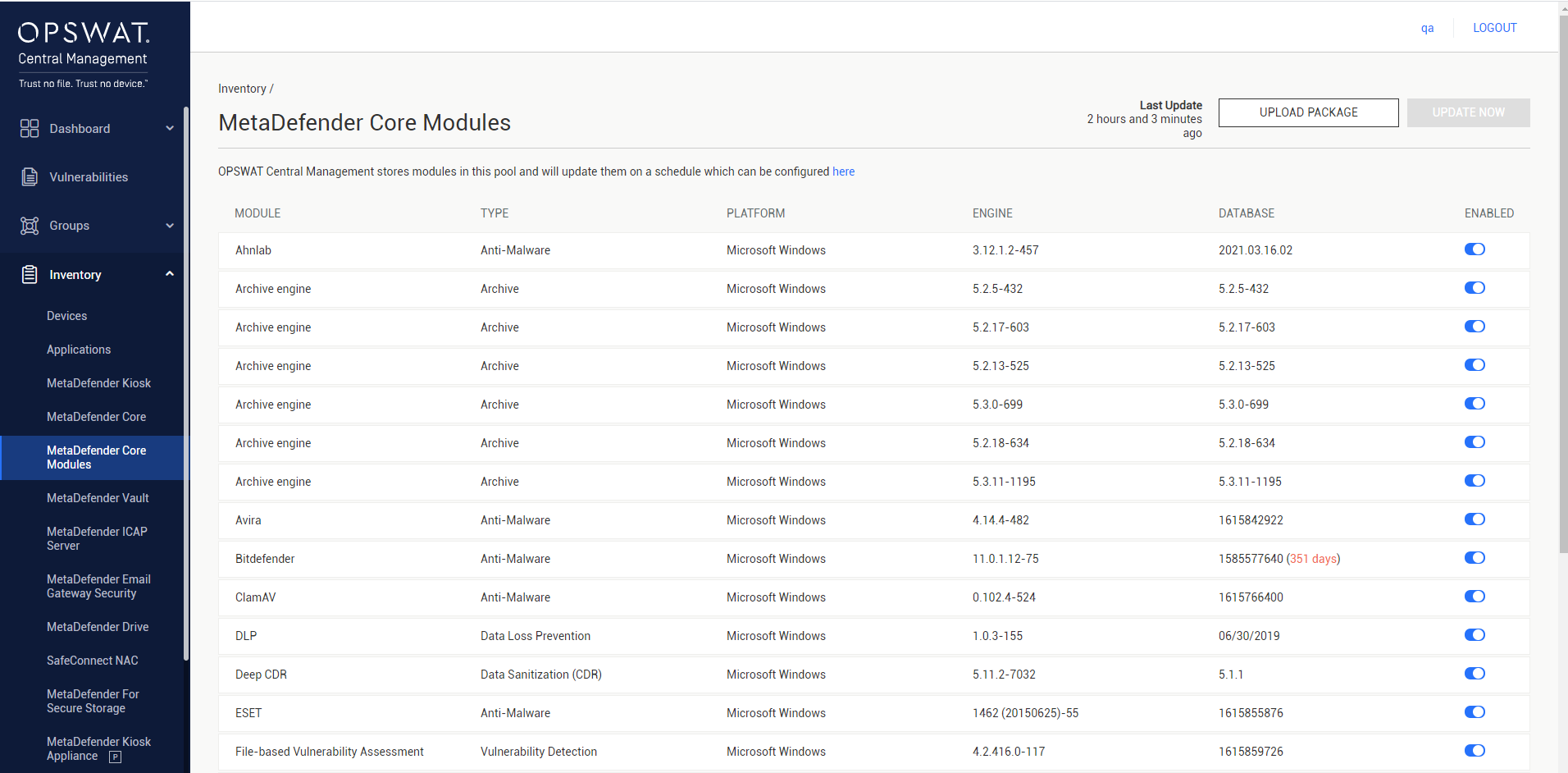
Task: Toggle the Ahnlab module enabled switch
Action: tap(1475, 249)
